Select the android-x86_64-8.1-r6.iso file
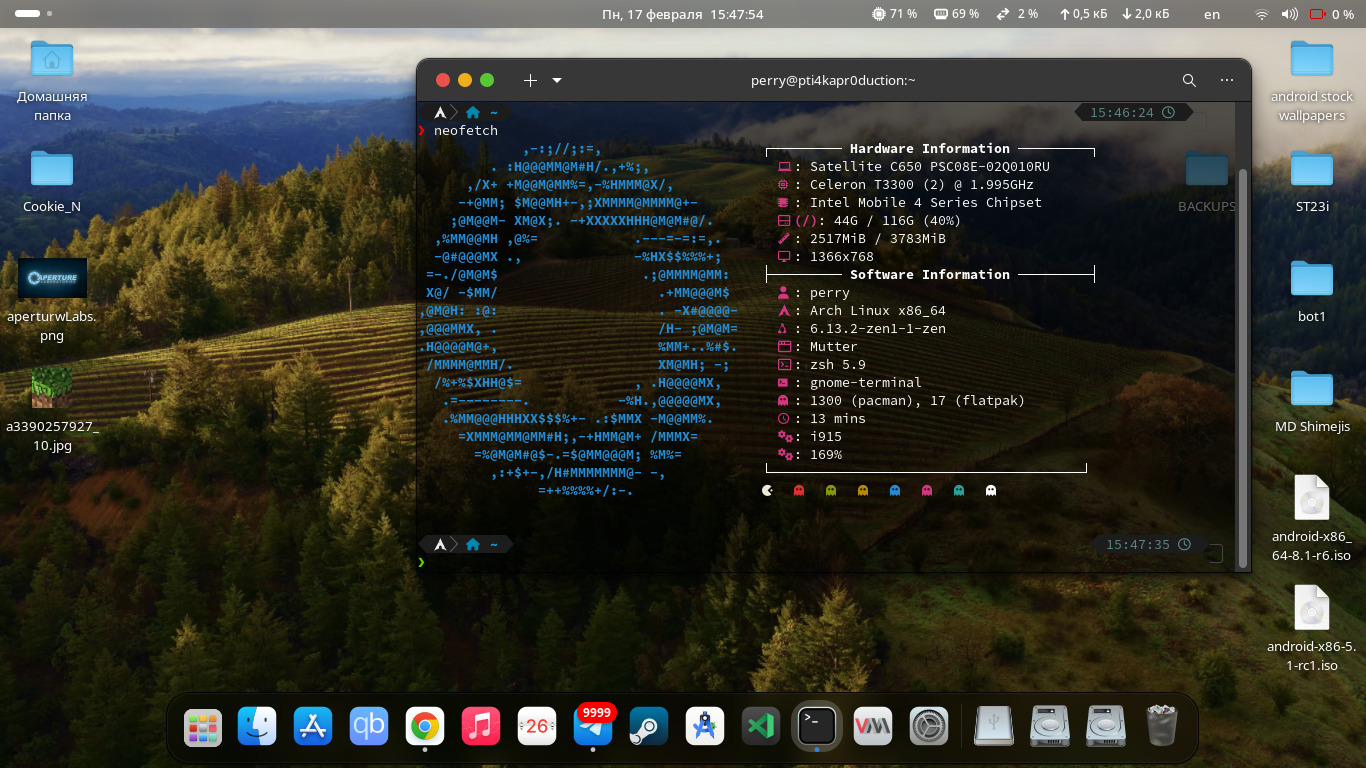Screen dimensions: 1366x768 click(x=1311, y=499)
